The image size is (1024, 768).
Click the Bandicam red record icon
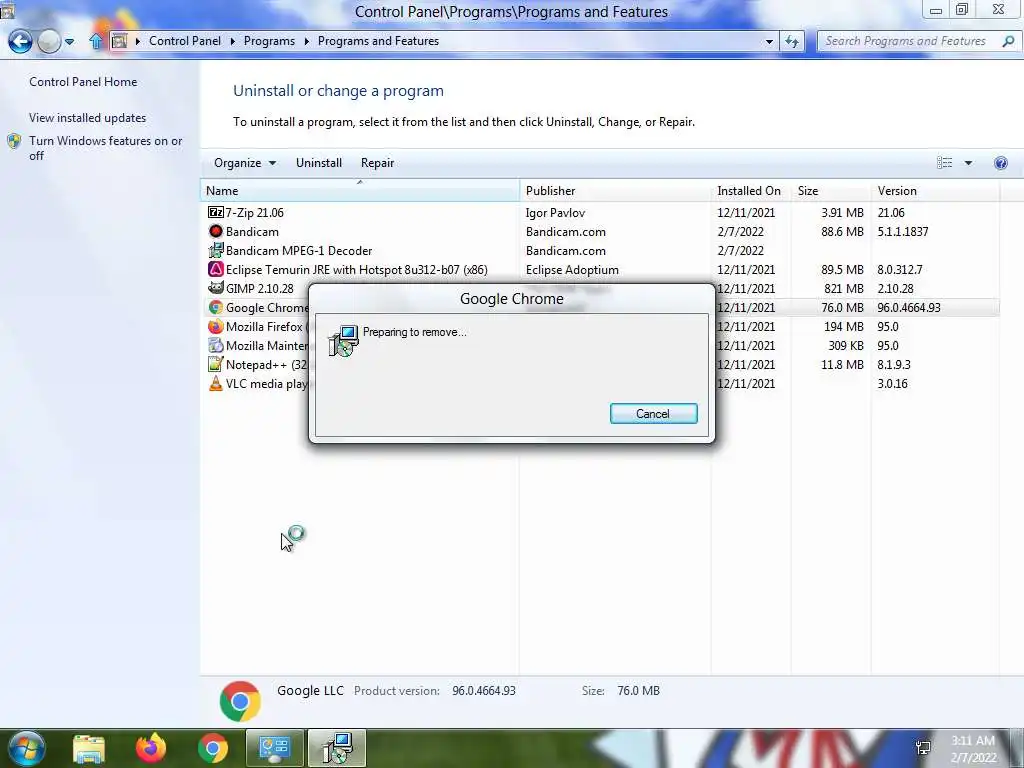[x=216, y=231]
